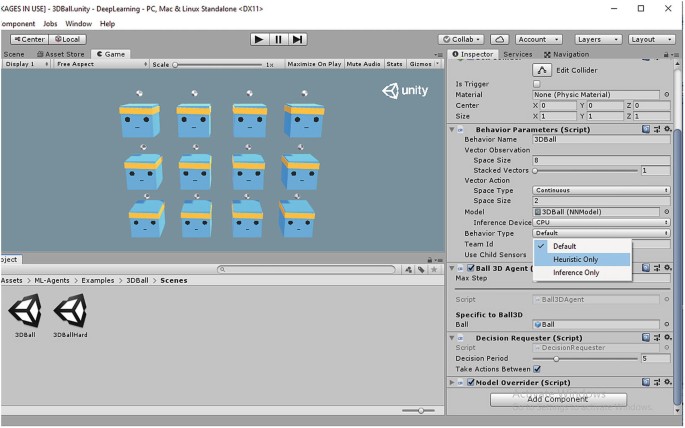Select Inference Only behavior type
The image size is (685, 428).
click(582, 273)
